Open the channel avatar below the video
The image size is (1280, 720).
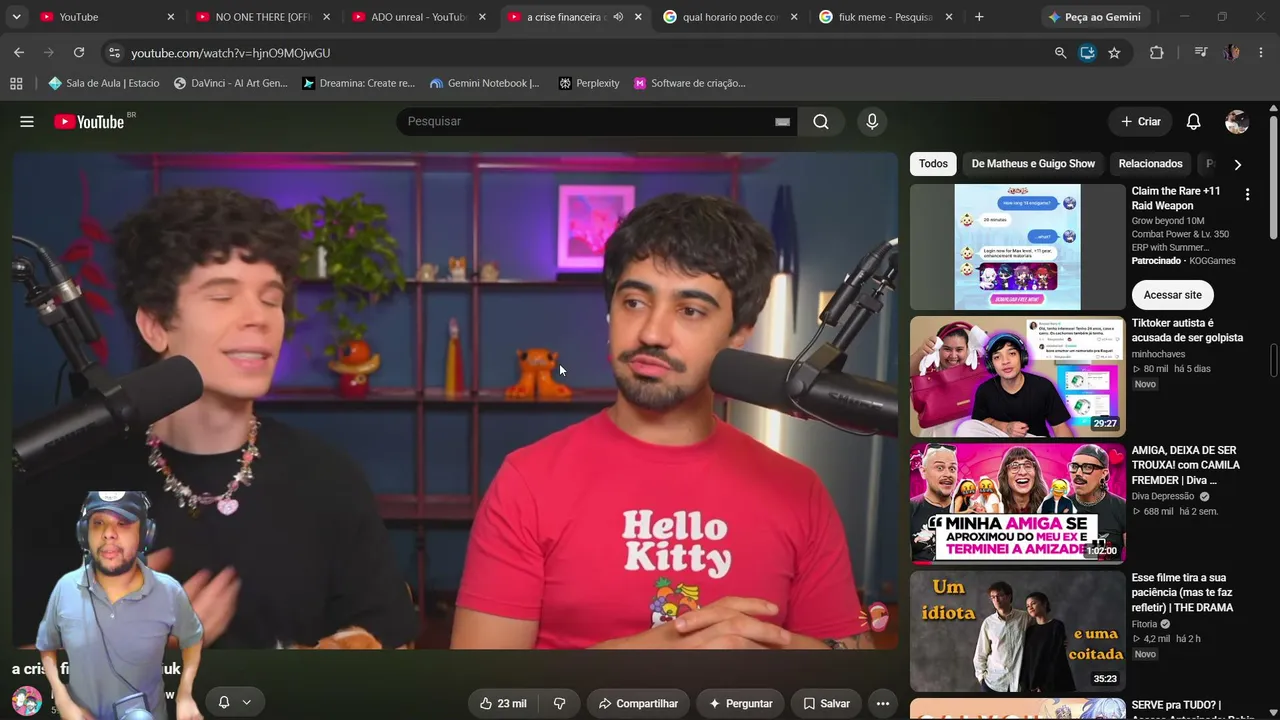[x=26, y=701]
